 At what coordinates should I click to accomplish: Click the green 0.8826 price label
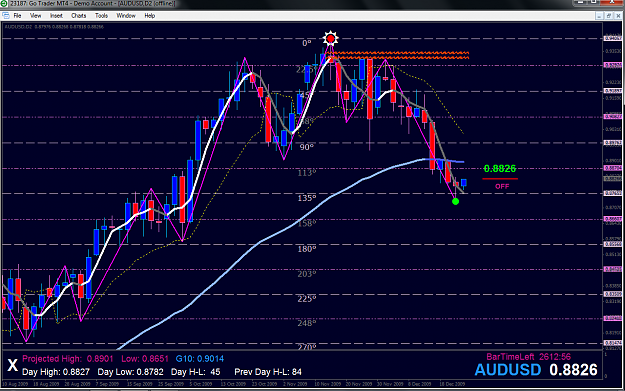pyautogui.click(x=500, y=169)
